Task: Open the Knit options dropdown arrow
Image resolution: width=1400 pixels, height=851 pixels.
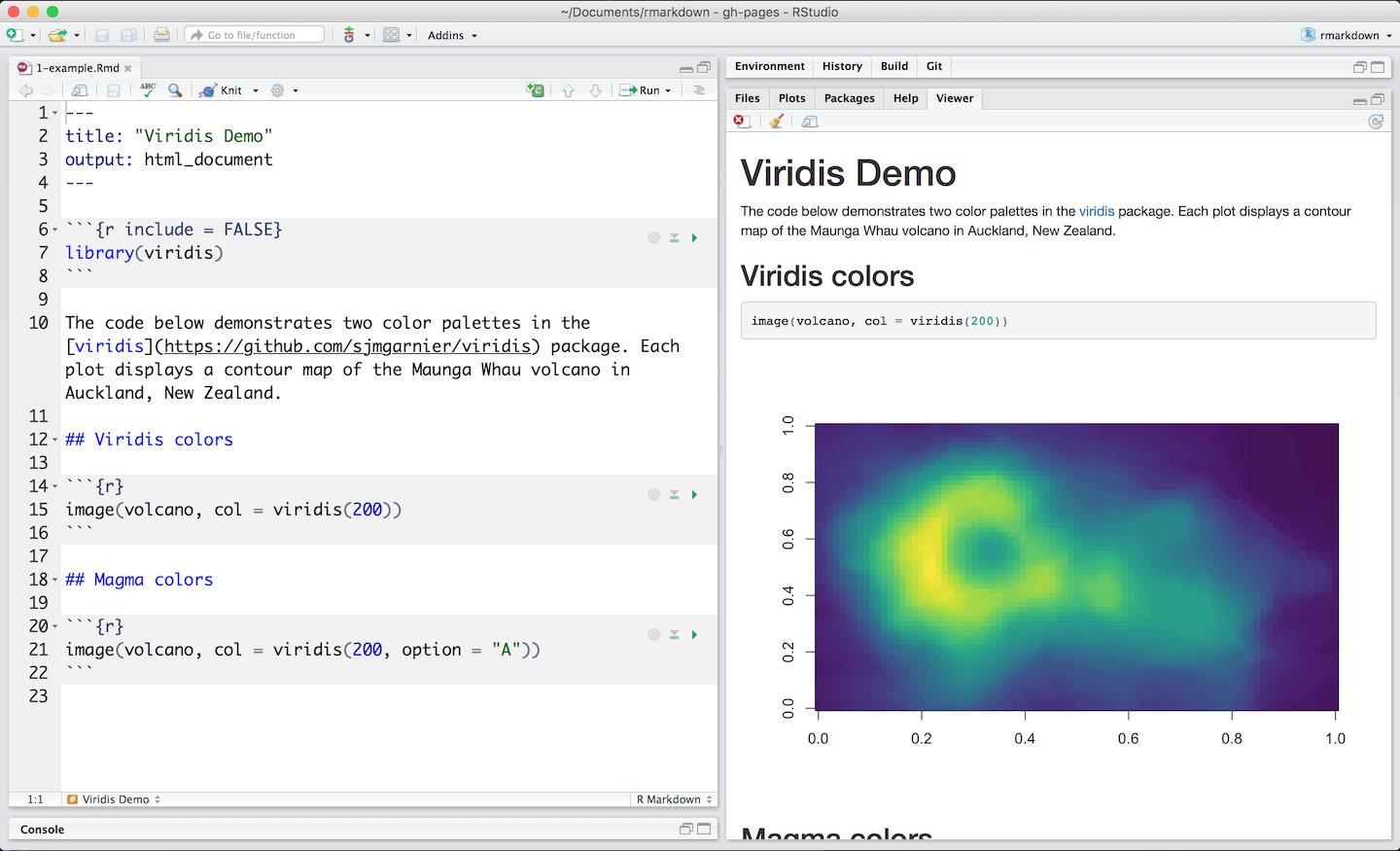Action: click(256, 90)
